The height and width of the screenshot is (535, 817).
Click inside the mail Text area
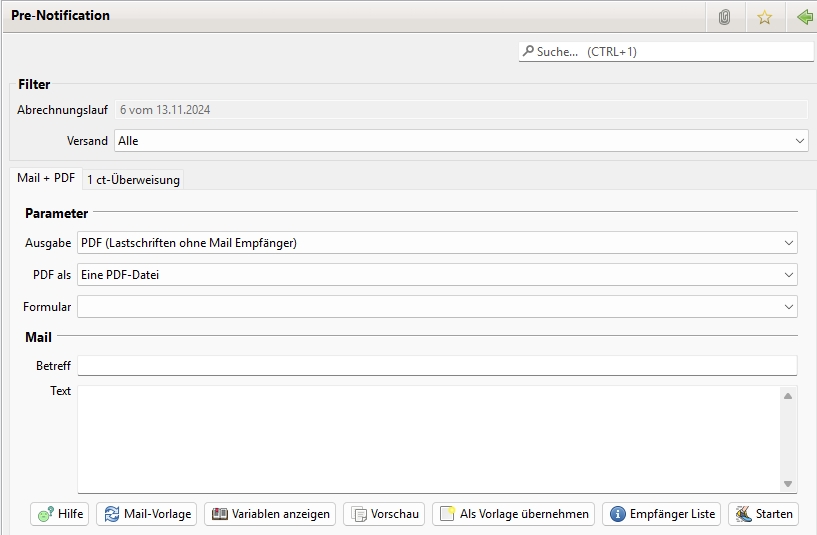428,438
